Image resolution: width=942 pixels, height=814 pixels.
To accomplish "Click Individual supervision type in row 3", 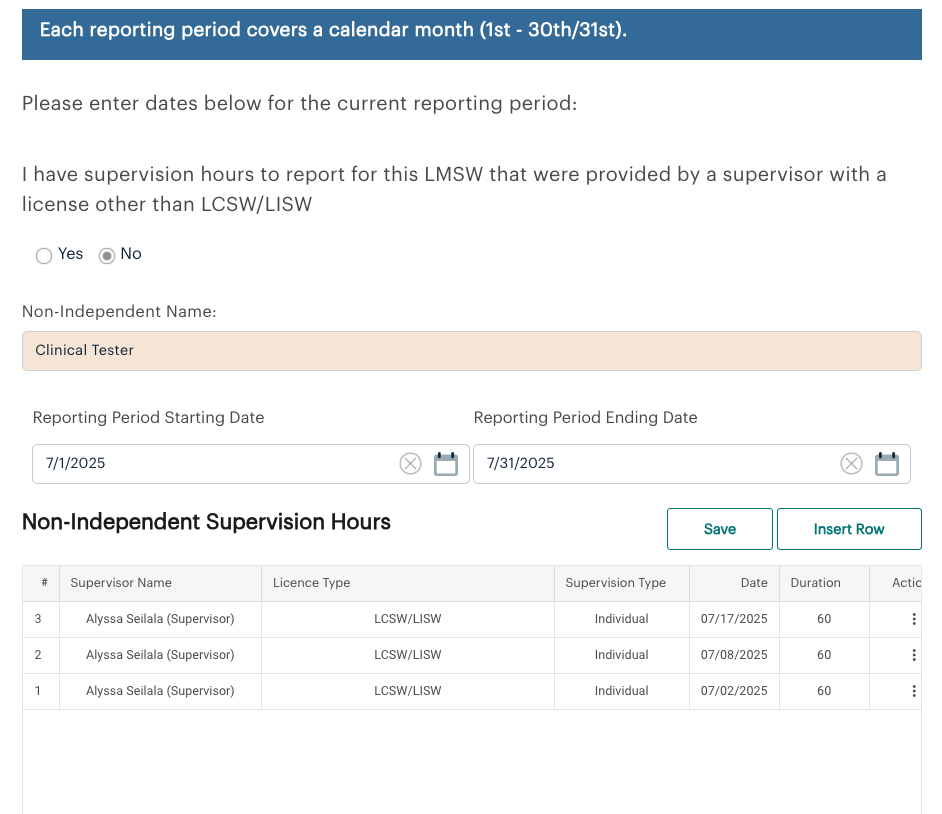I will pyautogui.click(x=622, y=619).
